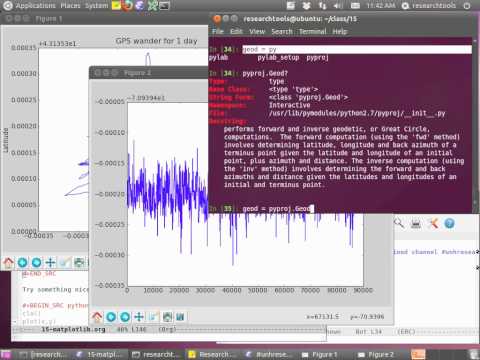Select the Pan cross tool in Figure 1 toolbar
Screen dimensions: 480x360
tap(51, 263)
